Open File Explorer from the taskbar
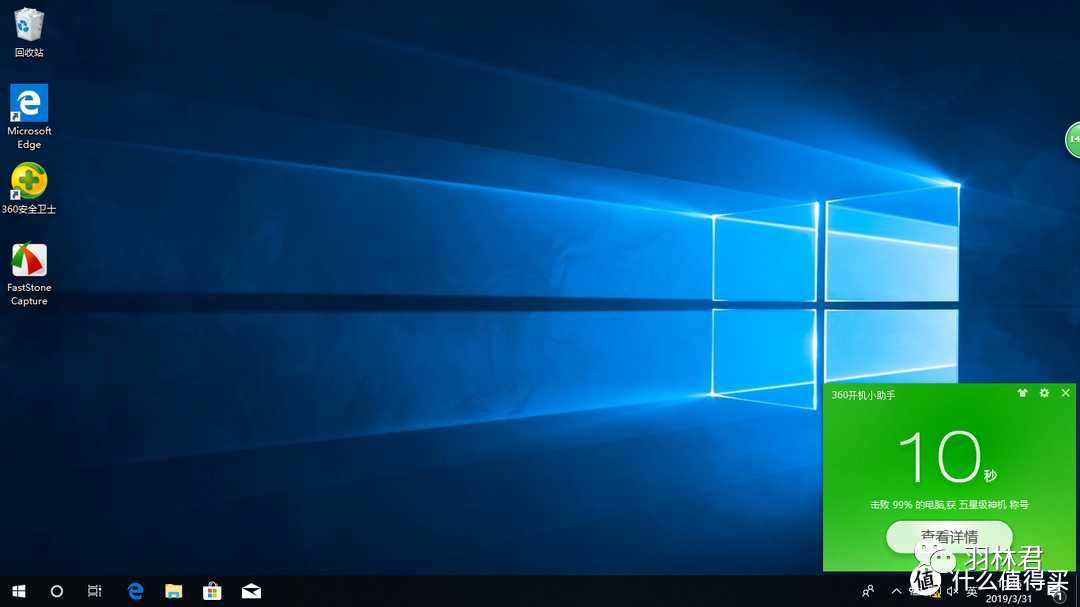 174,591
